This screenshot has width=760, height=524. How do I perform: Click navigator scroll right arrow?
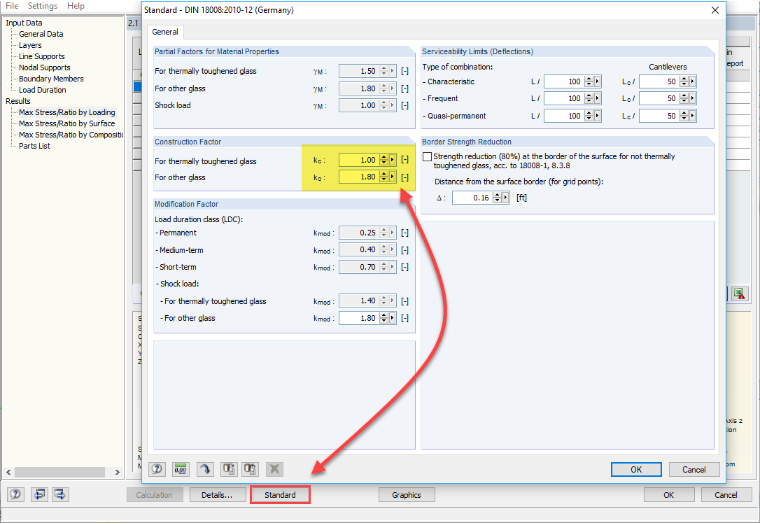[x=117, y=472]
